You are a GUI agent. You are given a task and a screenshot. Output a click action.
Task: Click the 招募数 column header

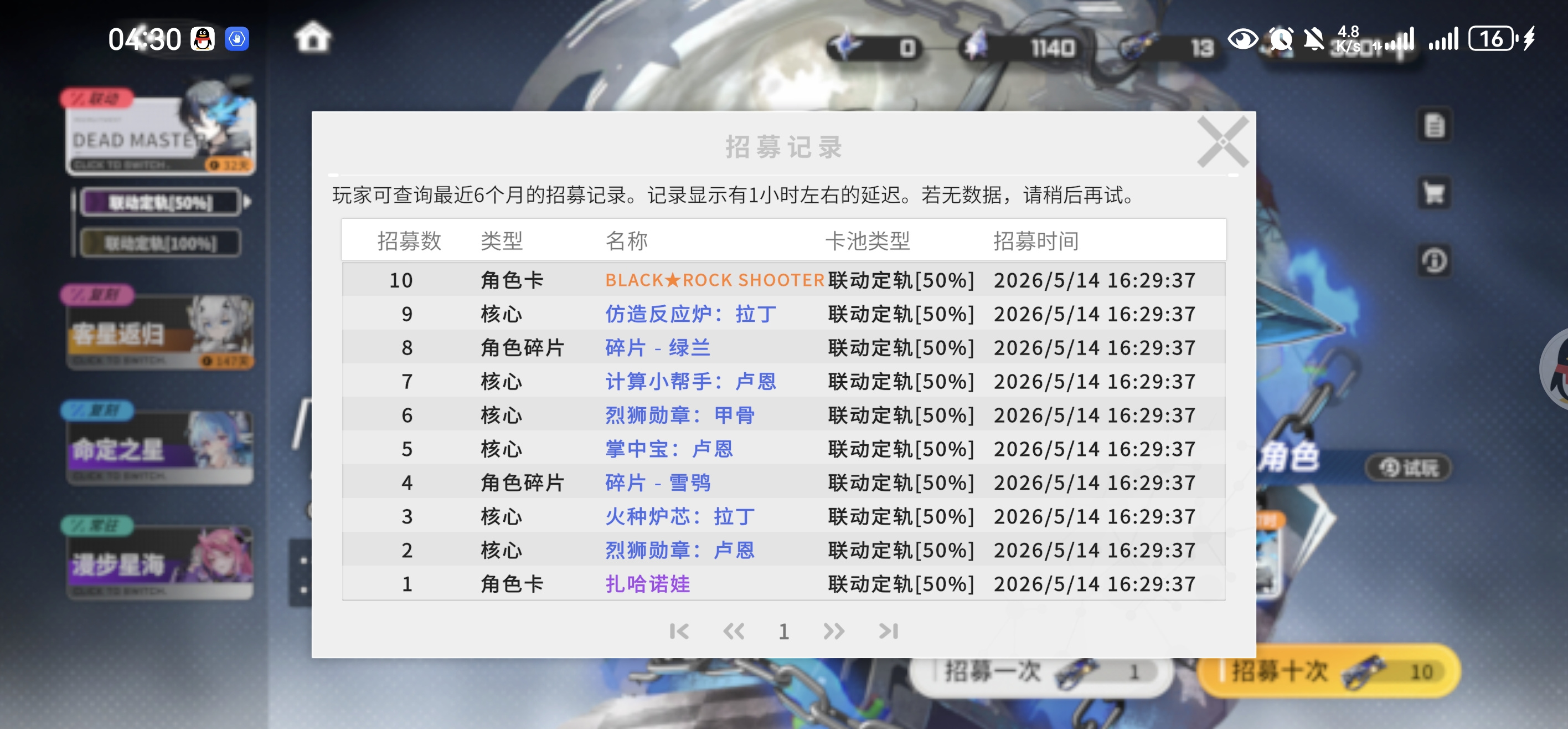(x=409, y=241)
